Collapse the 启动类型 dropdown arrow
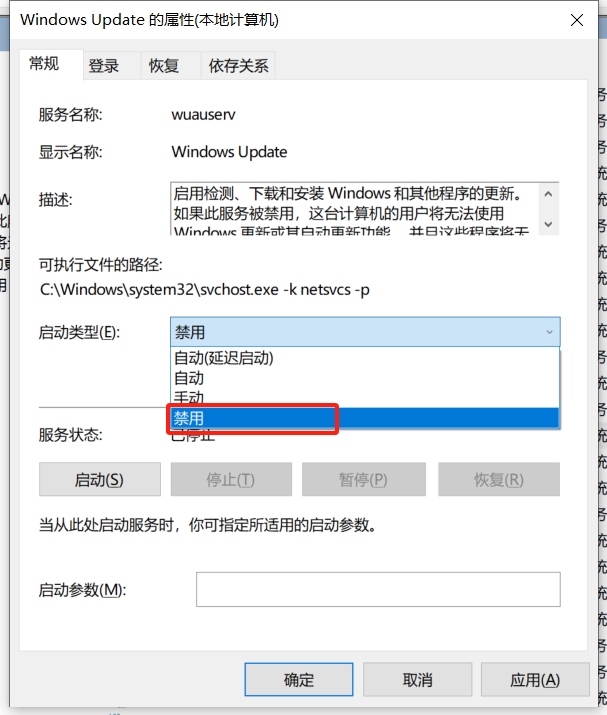Image resolution: width=607 pixels, height=715 pixels. (550, 332)
